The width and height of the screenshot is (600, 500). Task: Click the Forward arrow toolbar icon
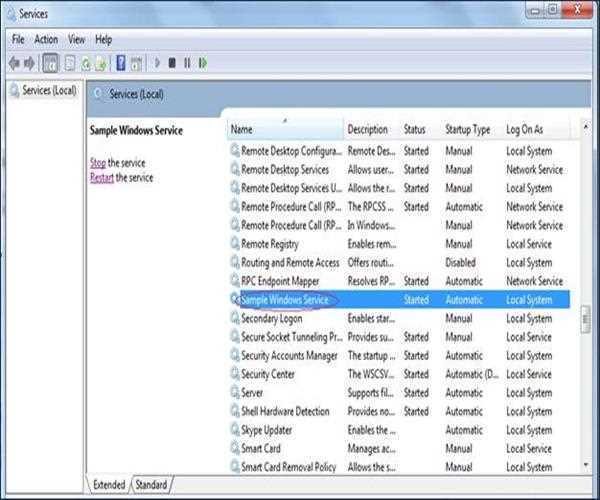click(x=29, y=63)
